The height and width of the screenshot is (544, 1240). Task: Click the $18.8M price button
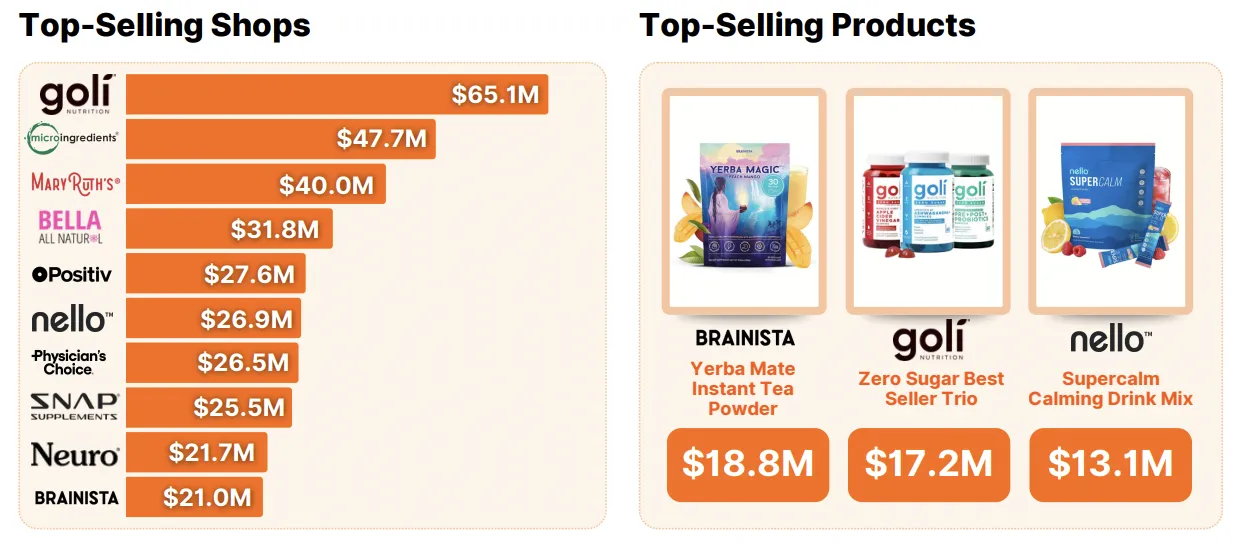[x=747, y=464]
